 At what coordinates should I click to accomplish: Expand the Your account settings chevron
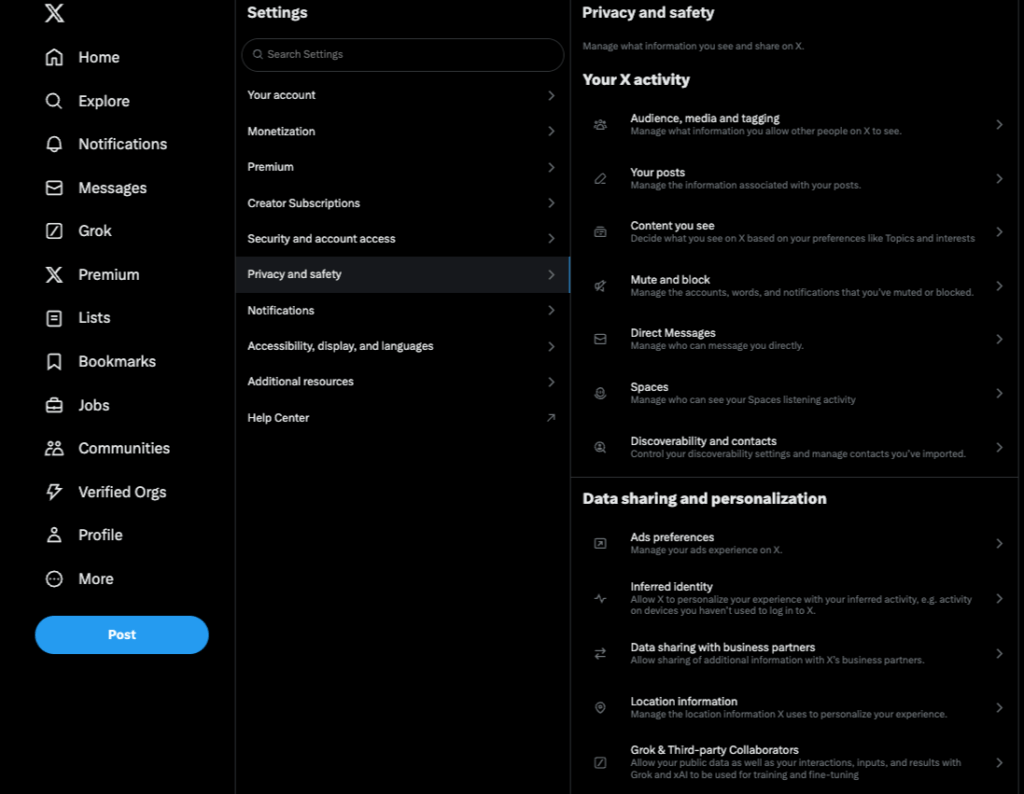click(x=551, y=95)
